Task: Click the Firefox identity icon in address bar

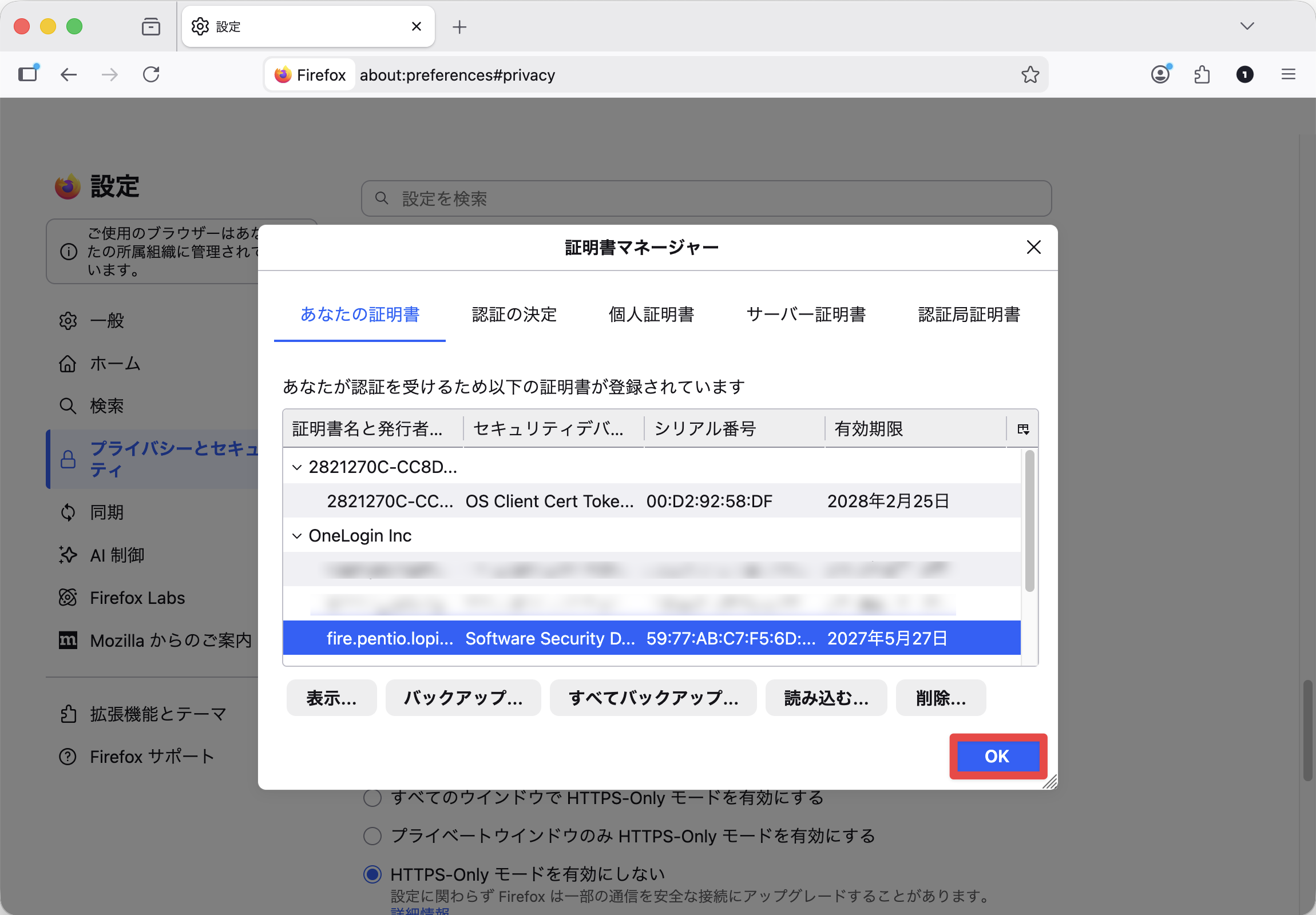Action: [311, 74]
